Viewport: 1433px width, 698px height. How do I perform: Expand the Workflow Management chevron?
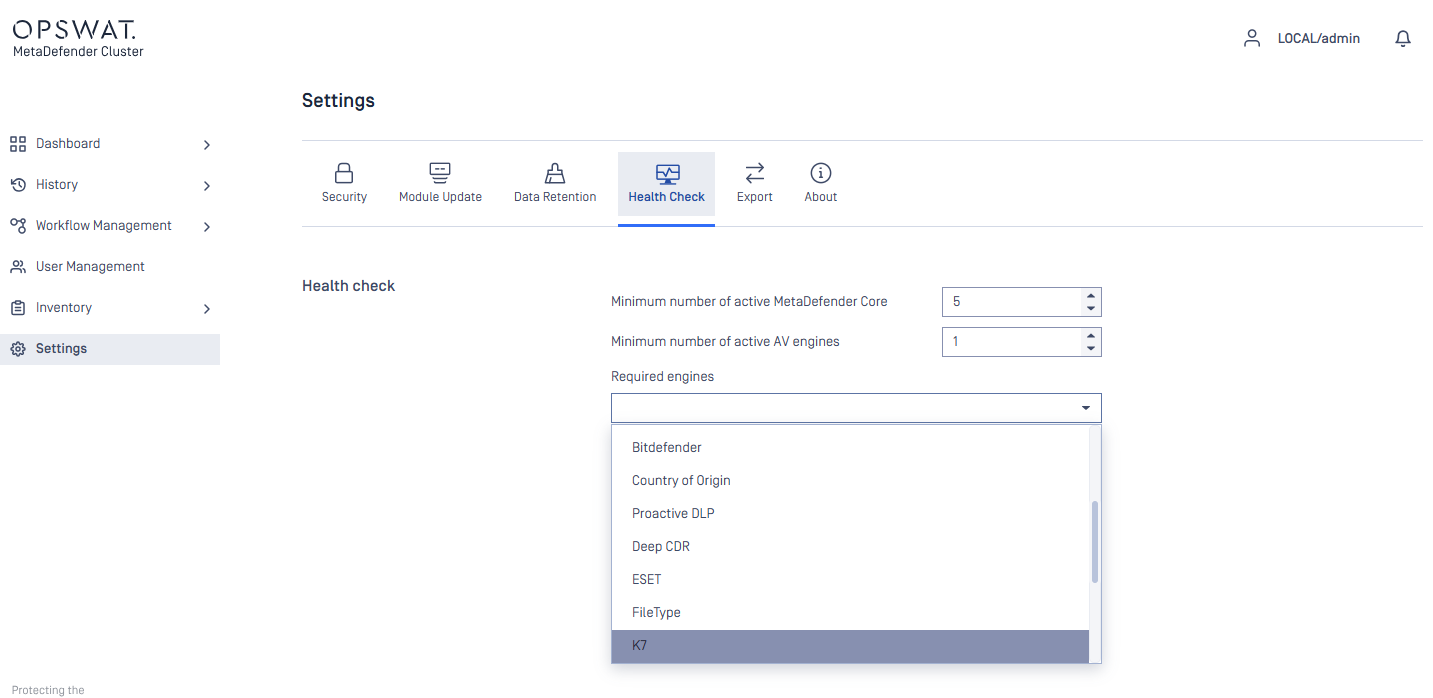coord(207,227)
